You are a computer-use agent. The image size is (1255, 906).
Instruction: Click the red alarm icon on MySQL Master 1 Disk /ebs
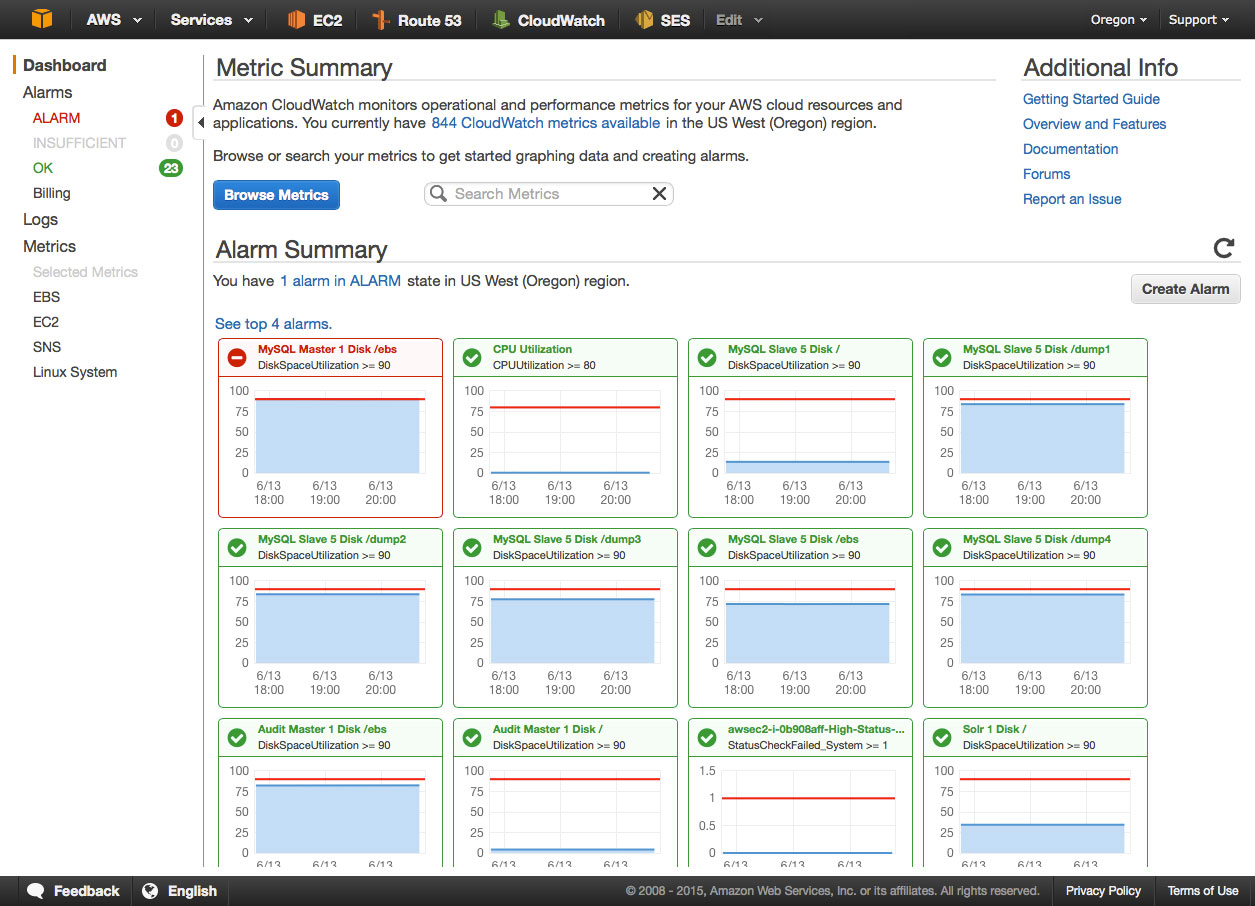point(237,357)
